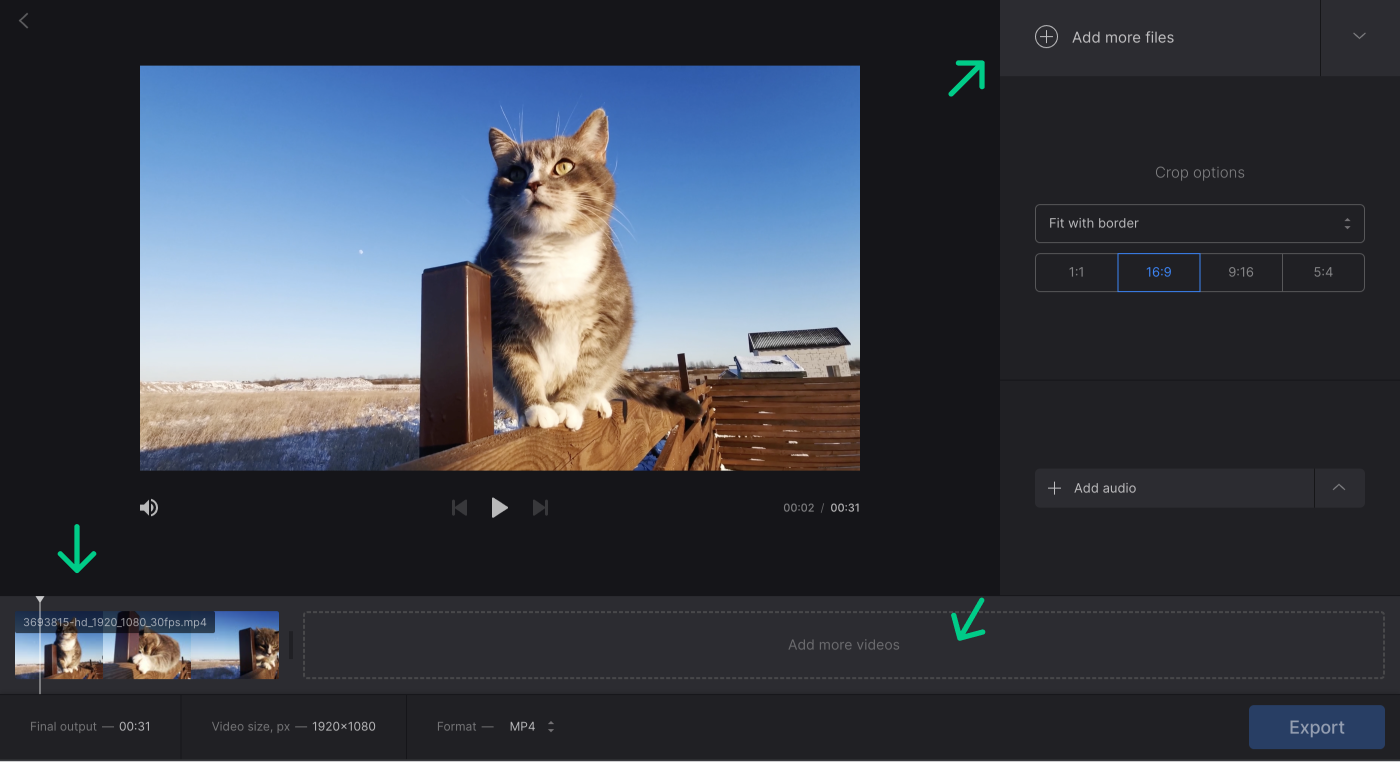The image size is (1400, 762).
Task: Skip to the next clip
Action: 540,508
